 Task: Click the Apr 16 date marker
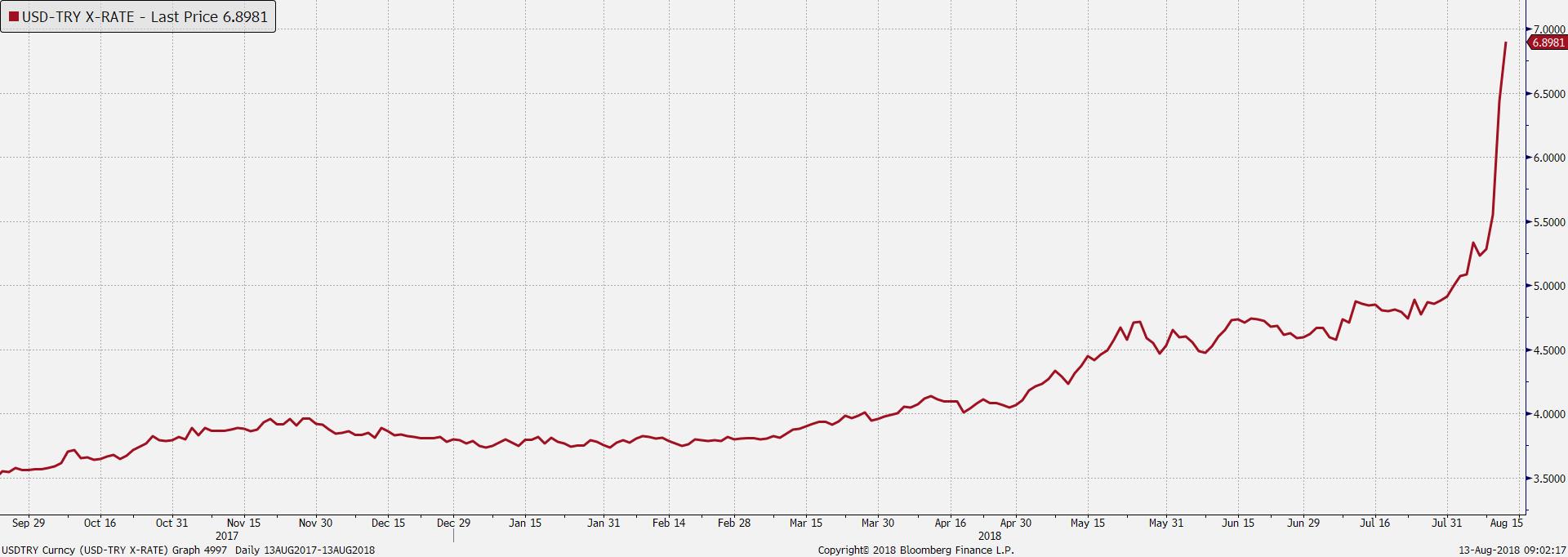tap(950, 523)
